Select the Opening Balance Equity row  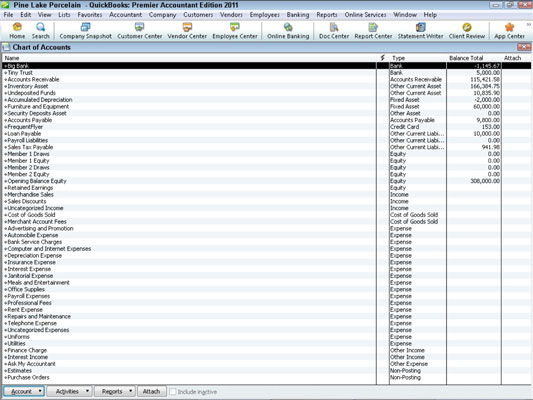pyautogui.click(x=266, y=181)
